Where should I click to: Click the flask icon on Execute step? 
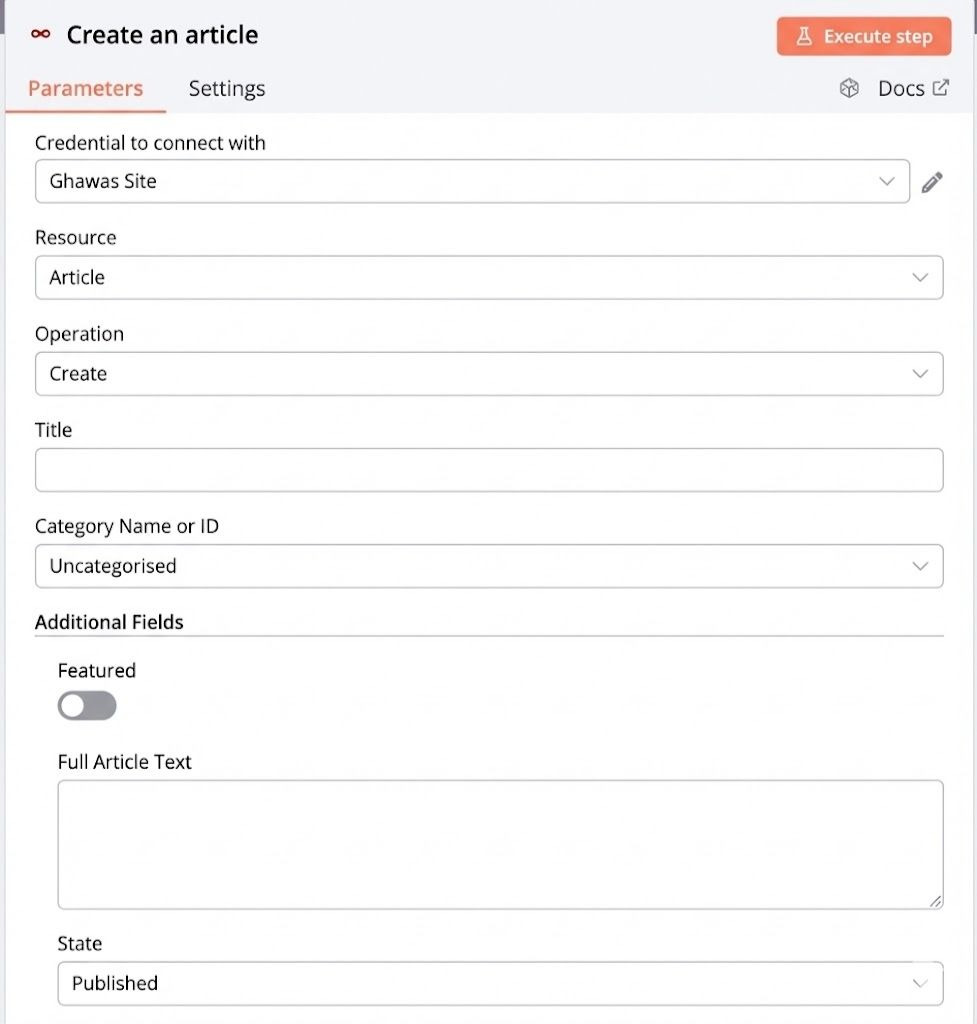point(803,37)
